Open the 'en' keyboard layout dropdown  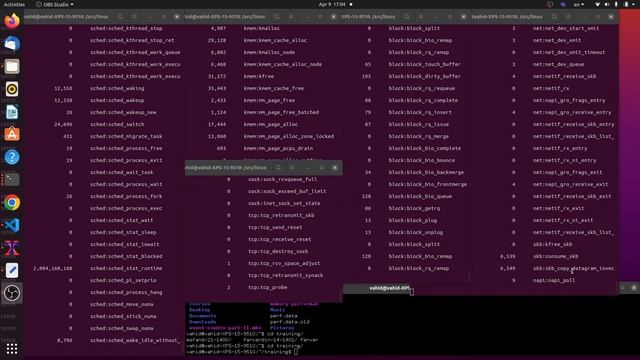(x=579, y=4)
